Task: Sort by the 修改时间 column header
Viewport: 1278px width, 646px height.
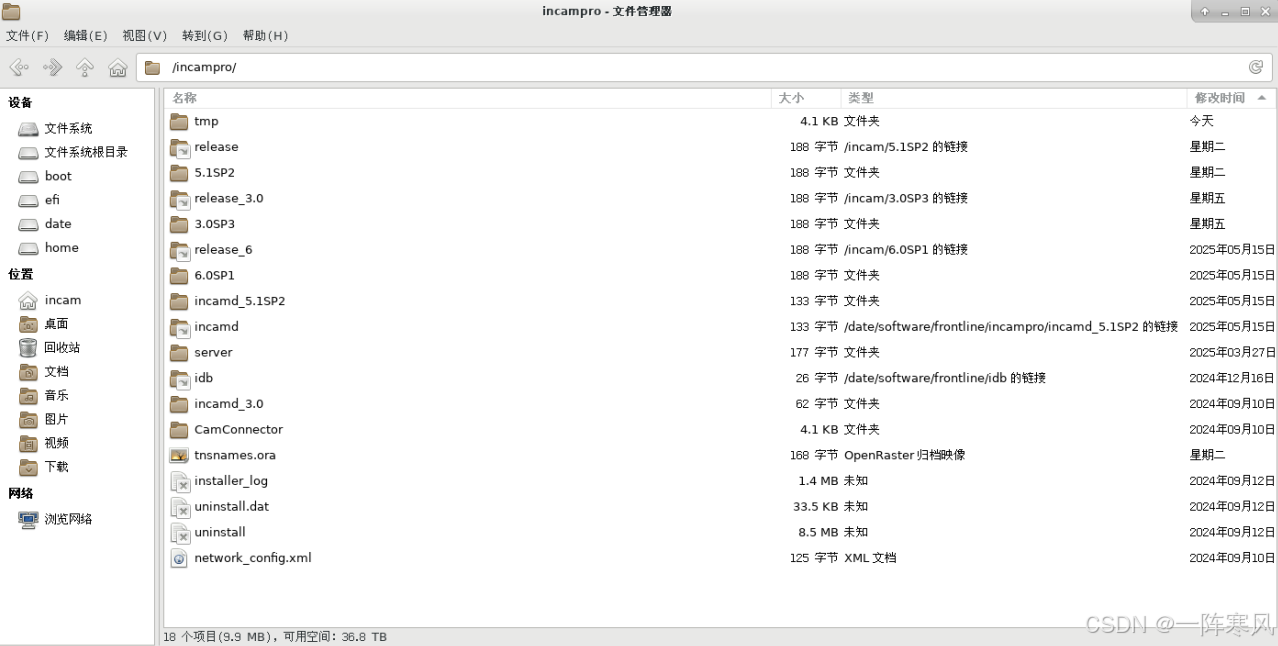Action: click(1231, 98)
